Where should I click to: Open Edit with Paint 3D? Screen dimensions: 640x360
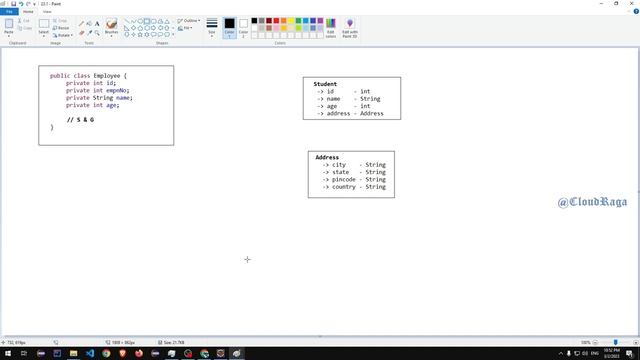tap(350, 28)
